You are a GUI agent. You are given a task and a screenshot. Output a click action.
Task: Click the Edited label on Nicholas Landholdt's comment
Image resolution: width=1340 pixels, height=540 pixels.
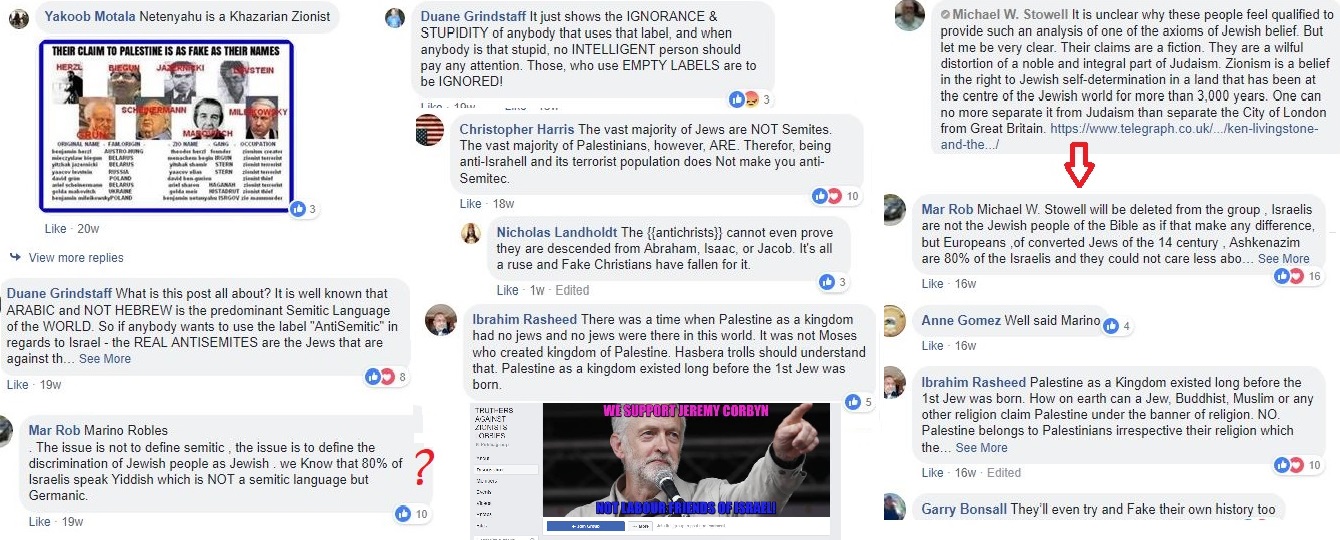pyautogui.click(x=572, y=290)
